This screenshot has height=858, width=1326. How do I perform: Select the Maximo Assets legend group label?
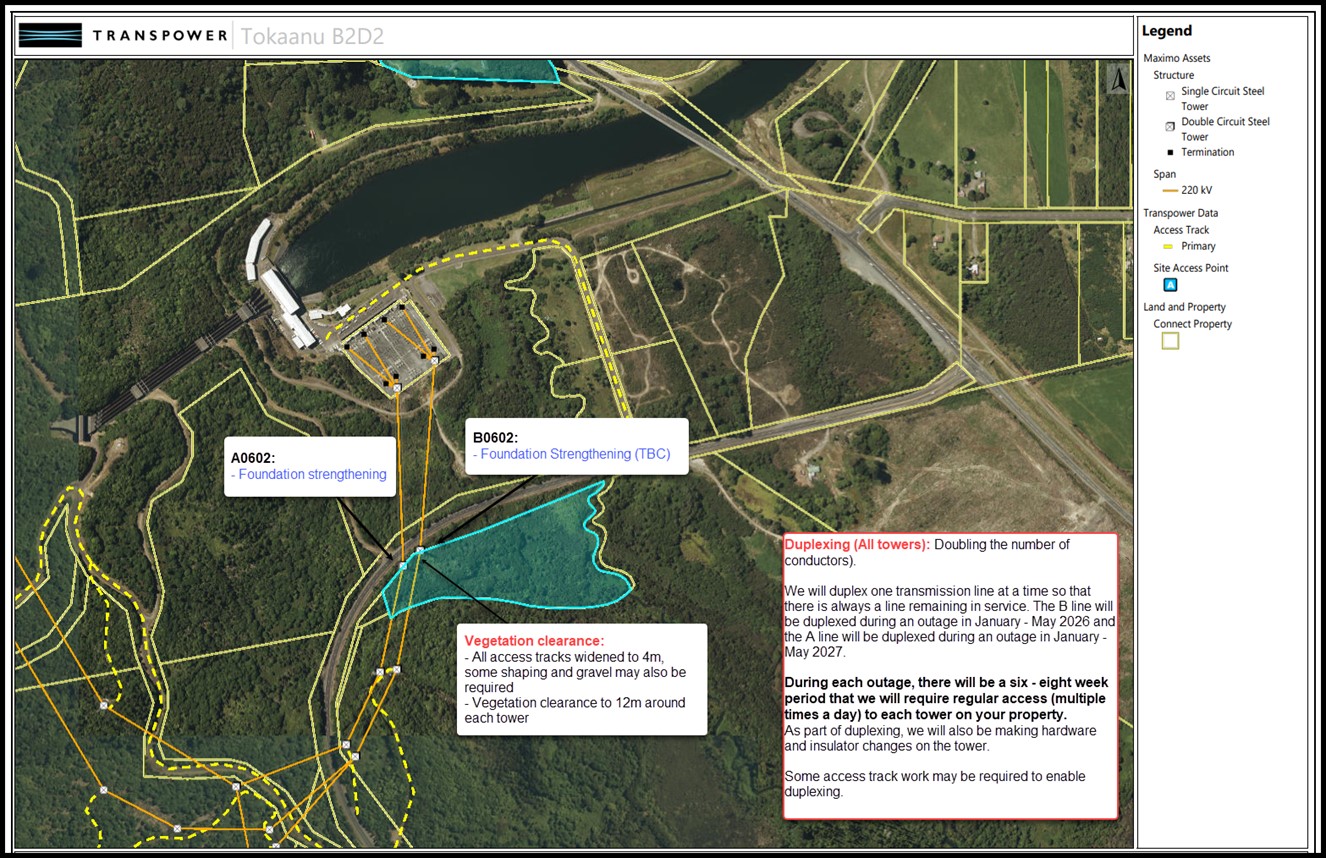[x=1176, y=58]
